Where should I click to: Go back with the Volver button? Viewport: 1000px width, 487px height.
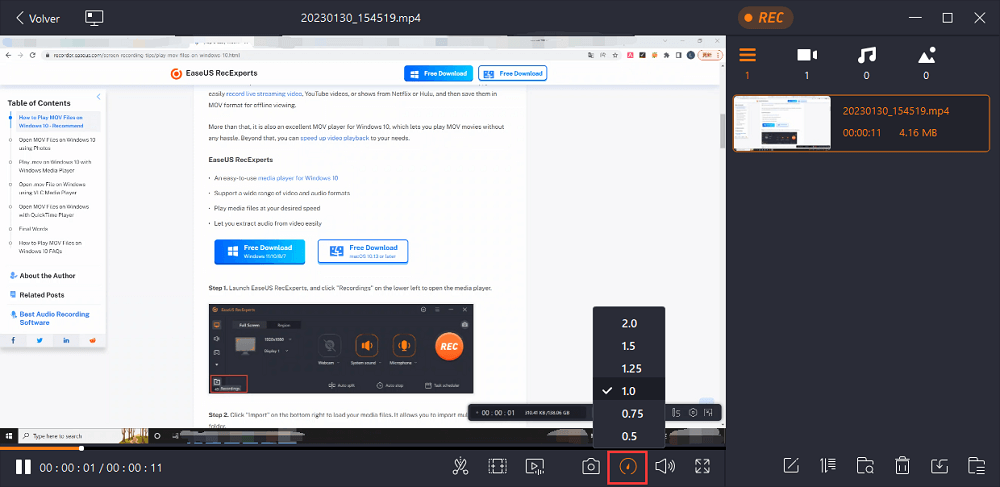pos(38,18)
